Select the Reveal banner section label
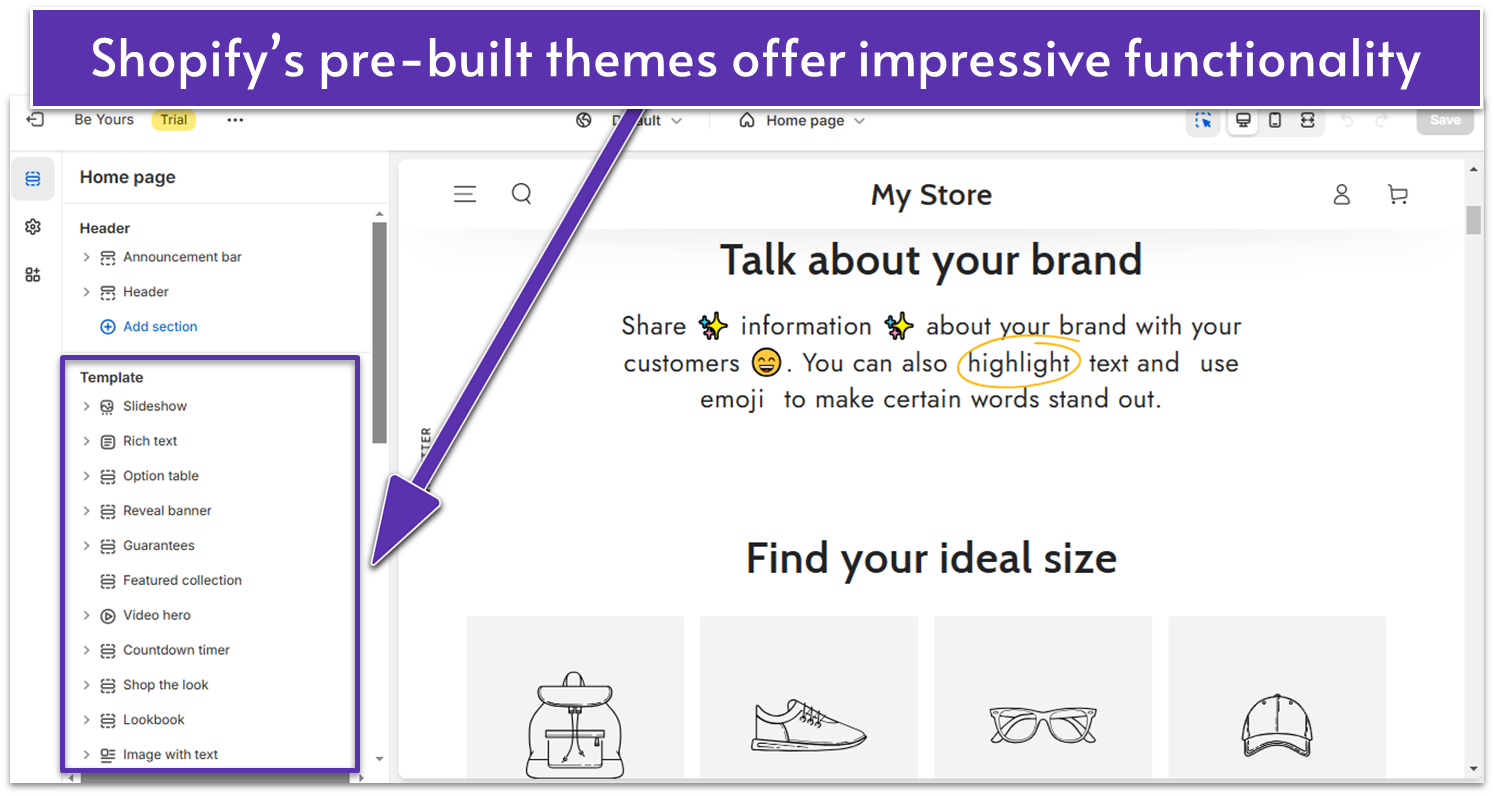The image size is (1494, 796). click(167, 511)
